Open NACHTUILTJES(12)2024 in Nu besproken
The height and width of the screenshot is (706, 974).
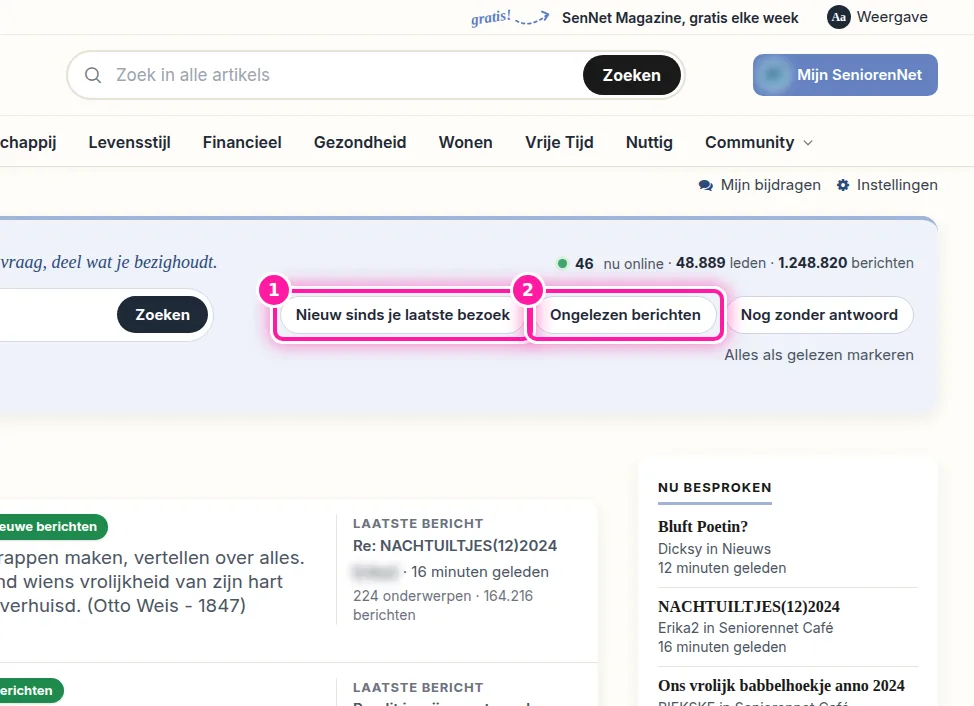click(x=749, y=606)
